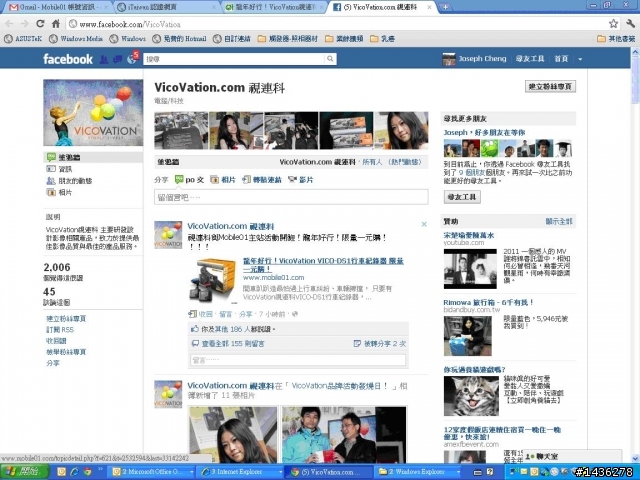
Task: Show all sponsored ads link
Action: coord(559,222)
